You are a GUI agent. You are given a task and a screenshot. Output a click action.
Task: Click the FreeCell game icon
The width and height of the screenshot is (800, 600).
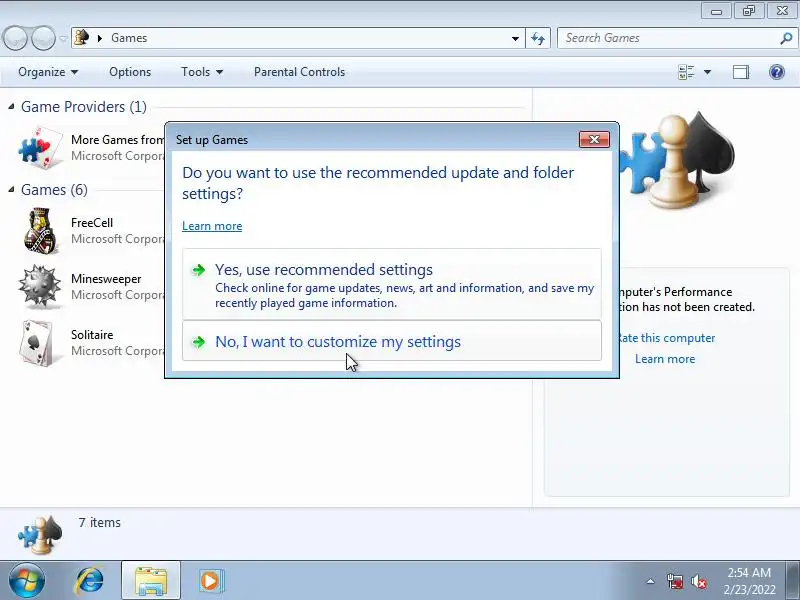click(40, 231)
